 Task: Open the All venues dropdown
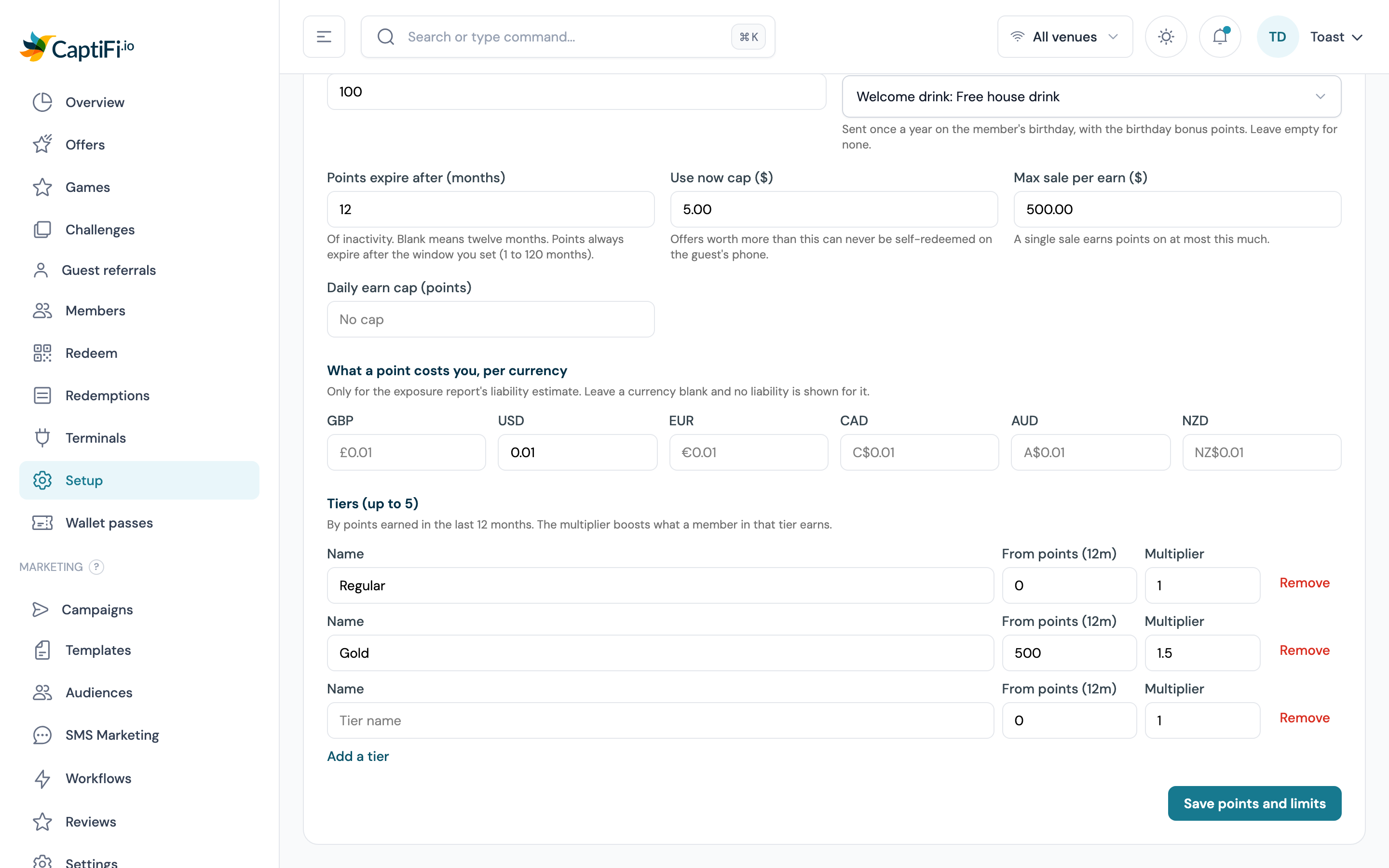coord(1065,37)
